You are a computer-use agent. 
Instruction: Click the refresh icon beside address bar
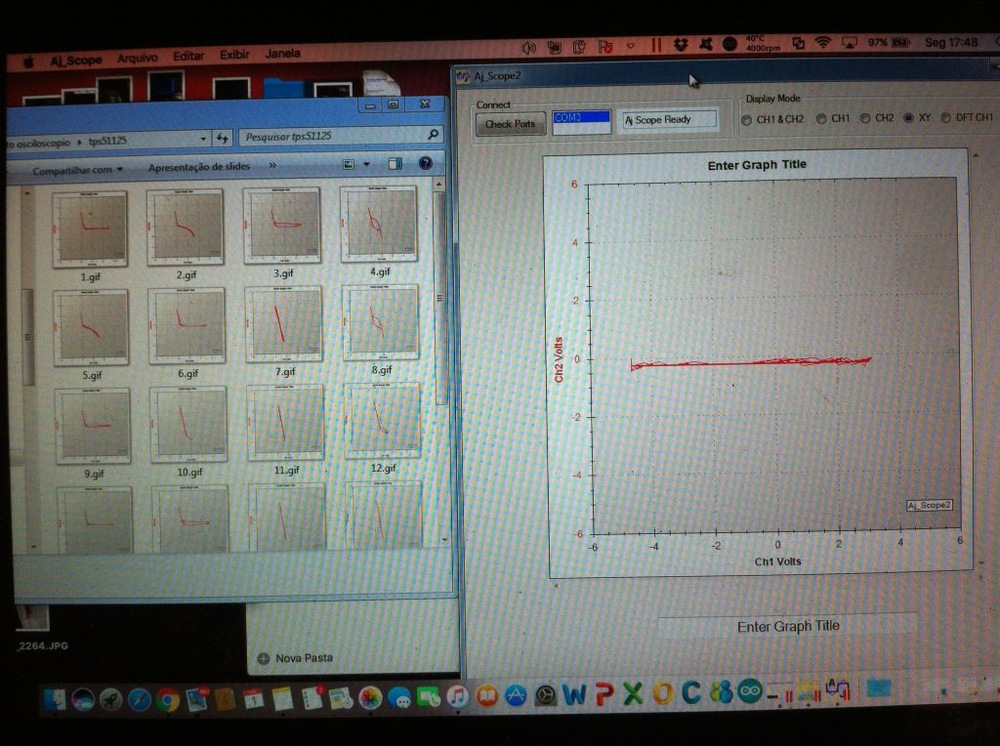coord(222,138)
